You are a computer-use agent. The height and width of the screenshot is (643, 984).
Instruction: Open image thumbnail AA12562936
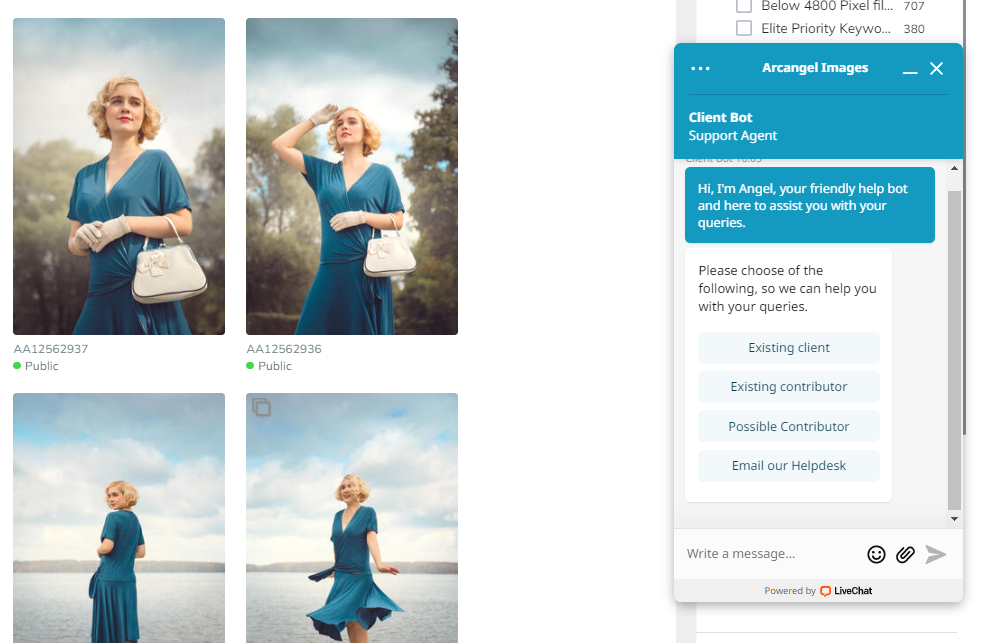coord(351,176)
